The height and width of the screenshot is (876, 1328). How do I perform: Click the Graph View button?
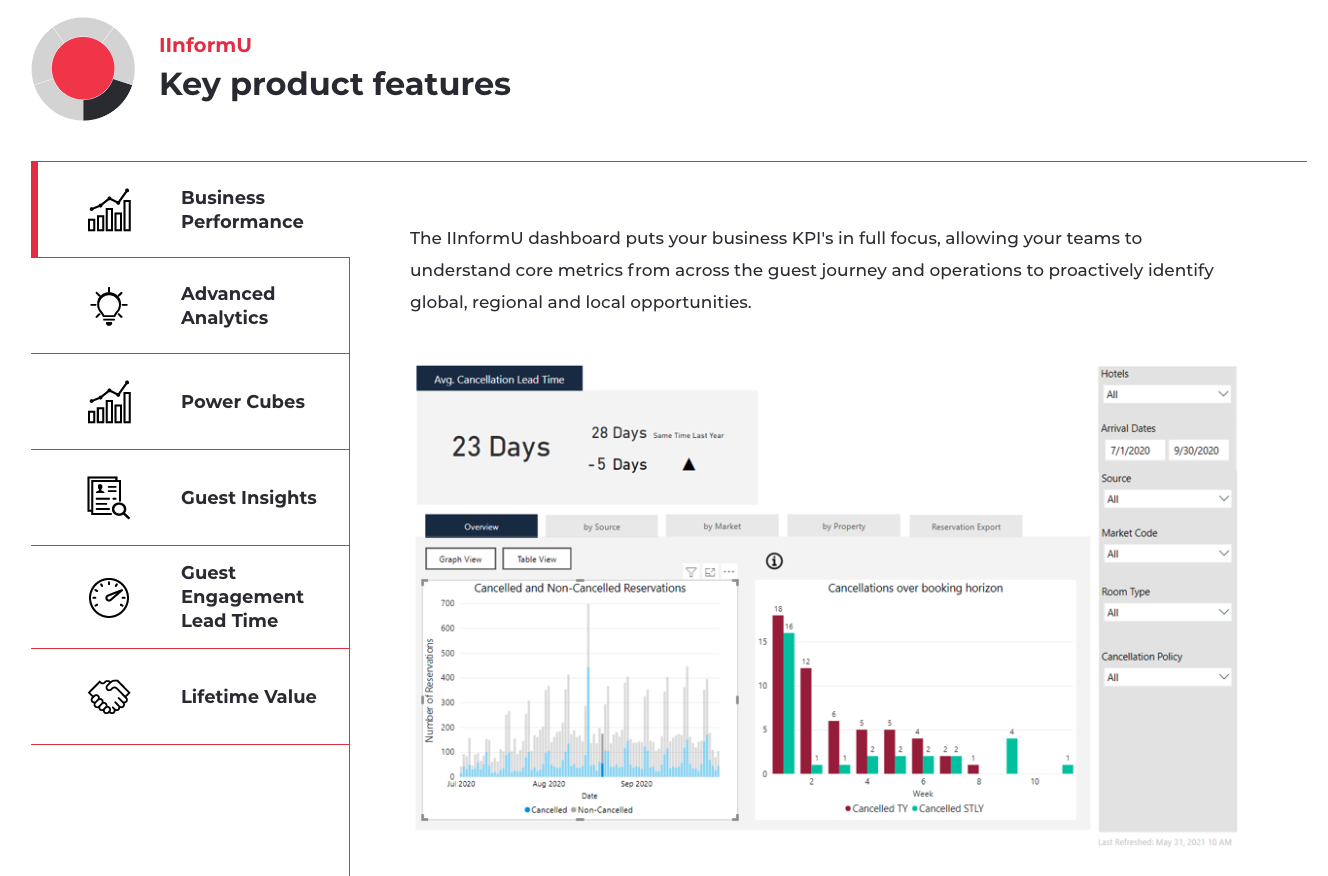(460, 559)
